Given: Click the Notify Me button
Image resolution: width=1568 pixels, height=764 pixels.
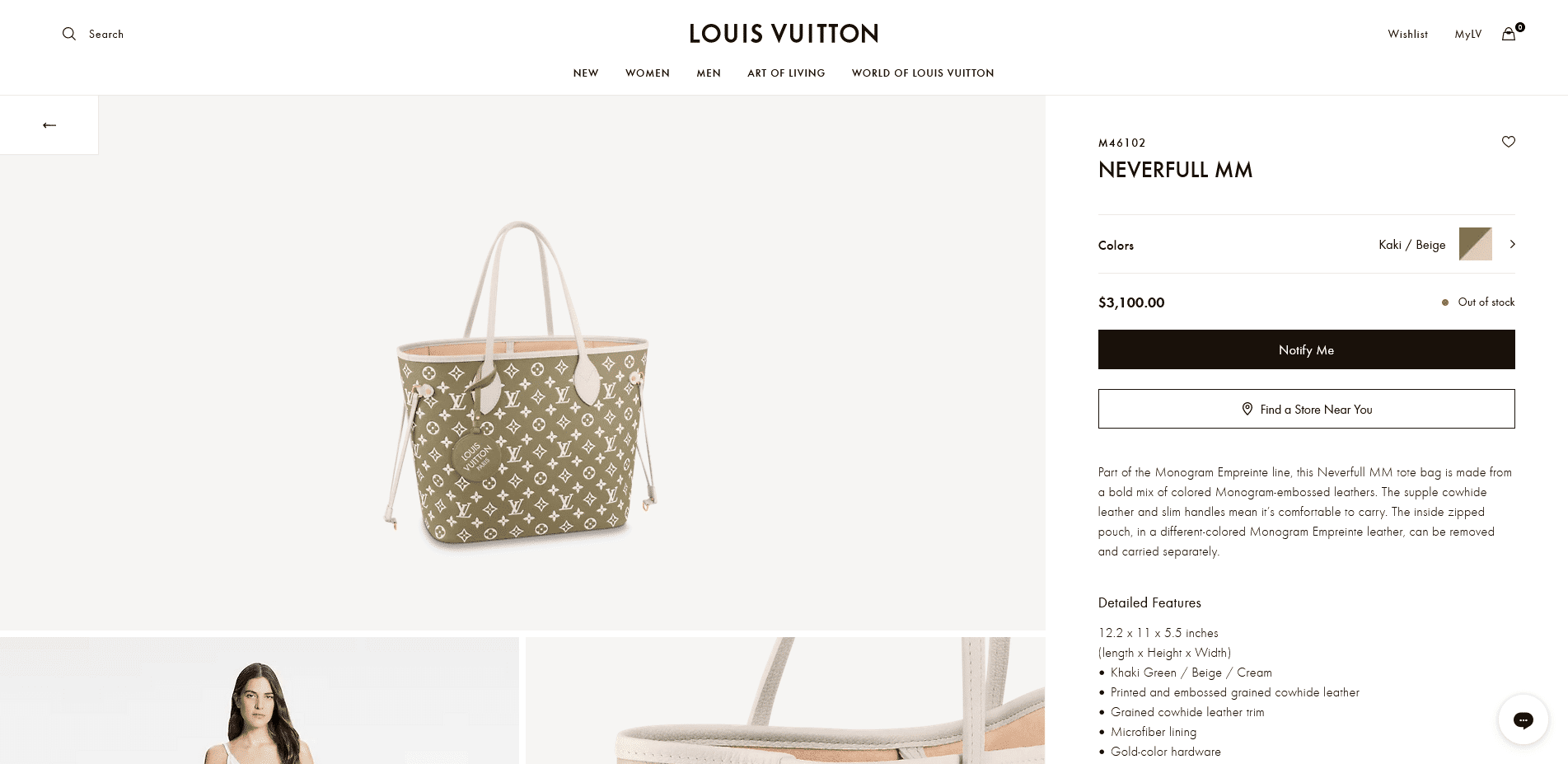Looking at the screenshot, I should tap(1306, 349).
